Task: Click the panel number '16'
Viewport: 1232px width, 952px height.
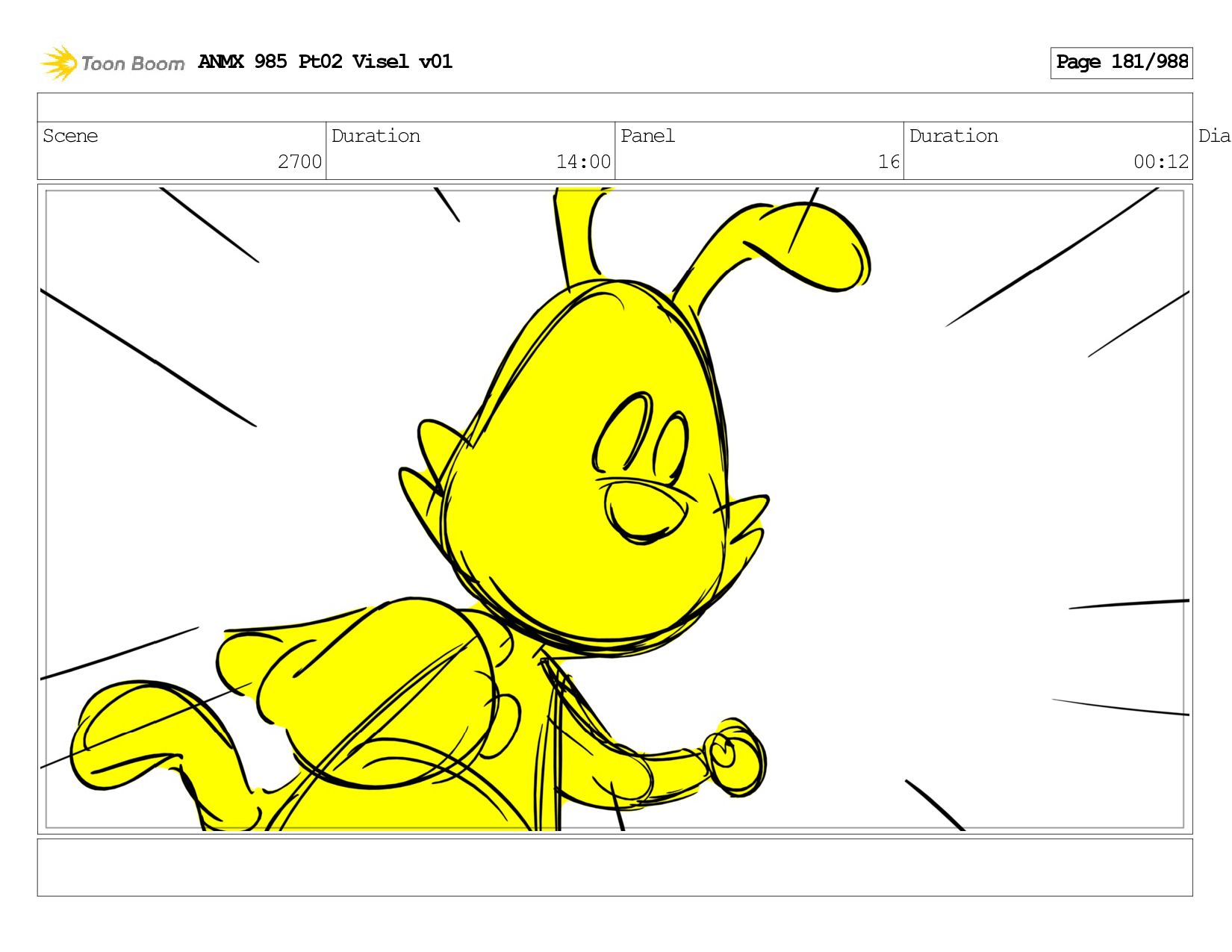Action: pyautogui.click(x=889, y=162)
